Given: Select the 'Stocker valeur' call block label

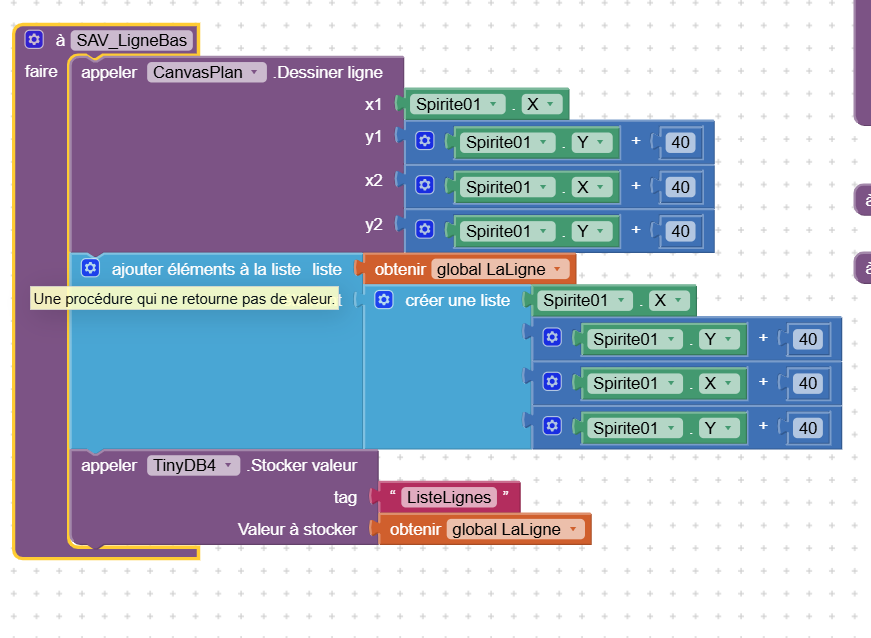Looking at the screenshot, I should (x=302, y=465).
